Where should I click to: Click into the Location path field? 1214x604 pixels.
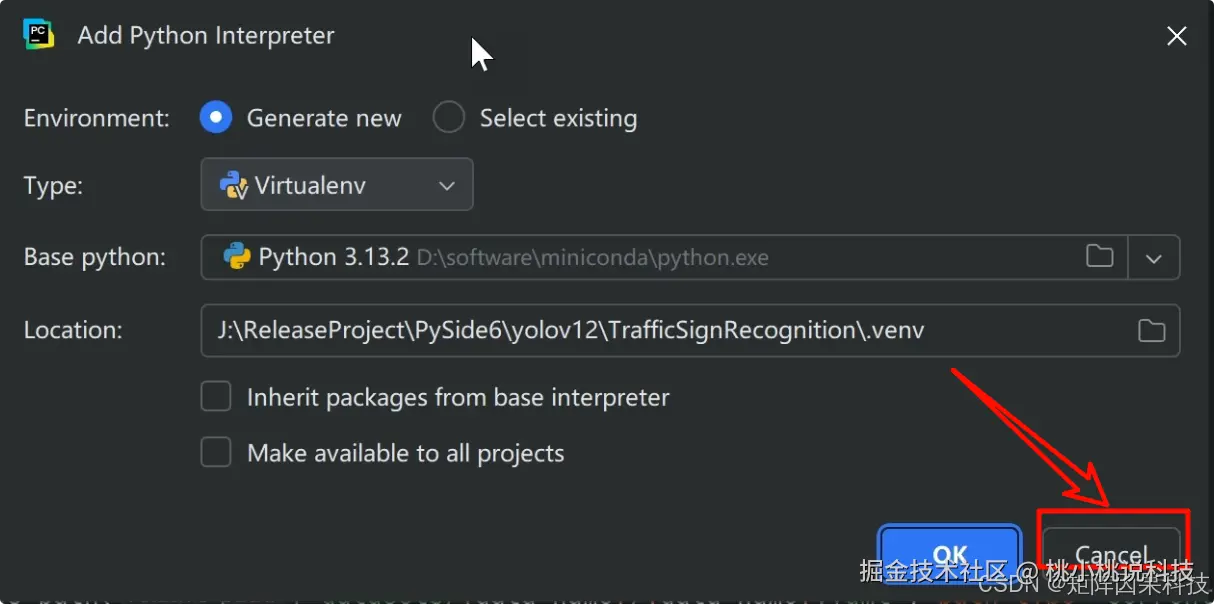(x=660, y=330)
